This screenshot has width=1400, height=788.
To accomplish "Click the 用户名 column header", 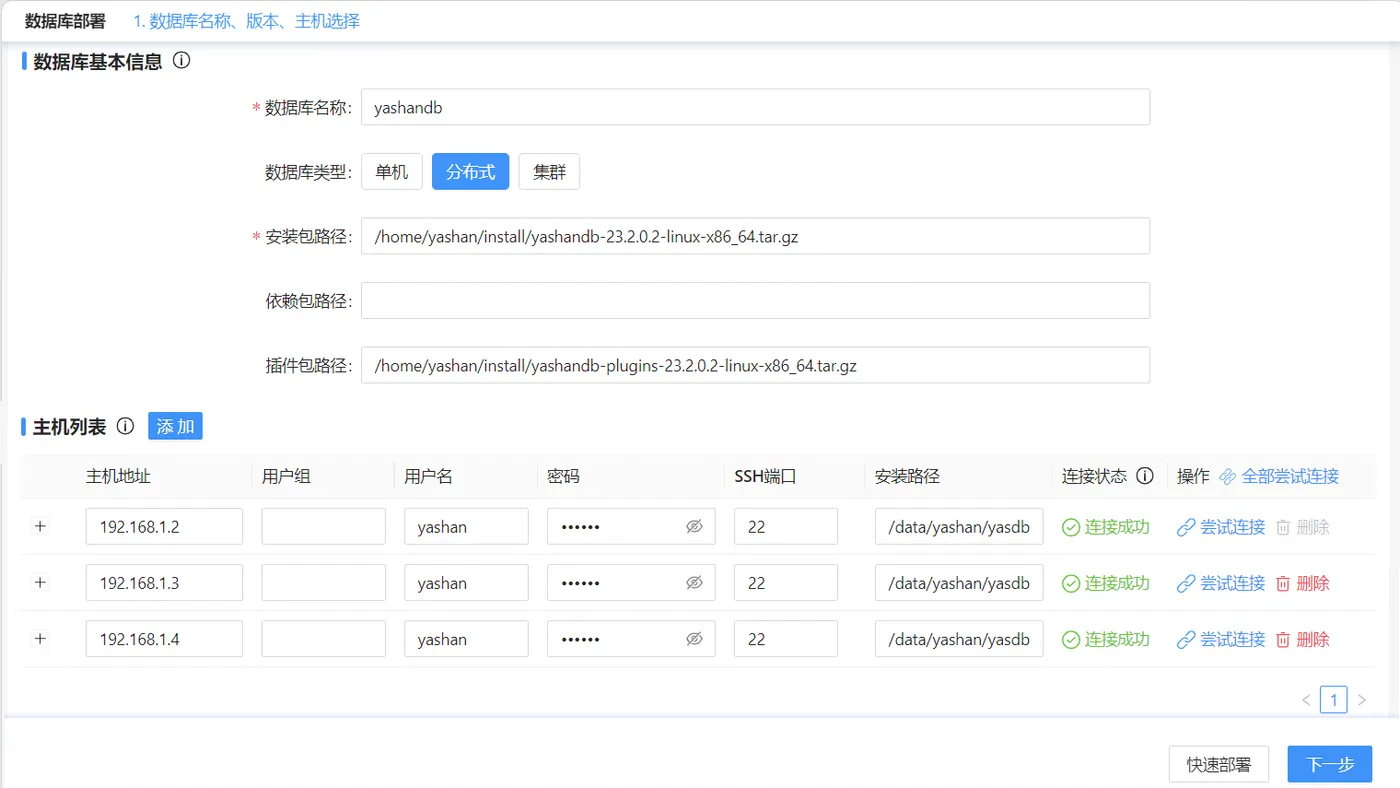I will pos(429,477).
